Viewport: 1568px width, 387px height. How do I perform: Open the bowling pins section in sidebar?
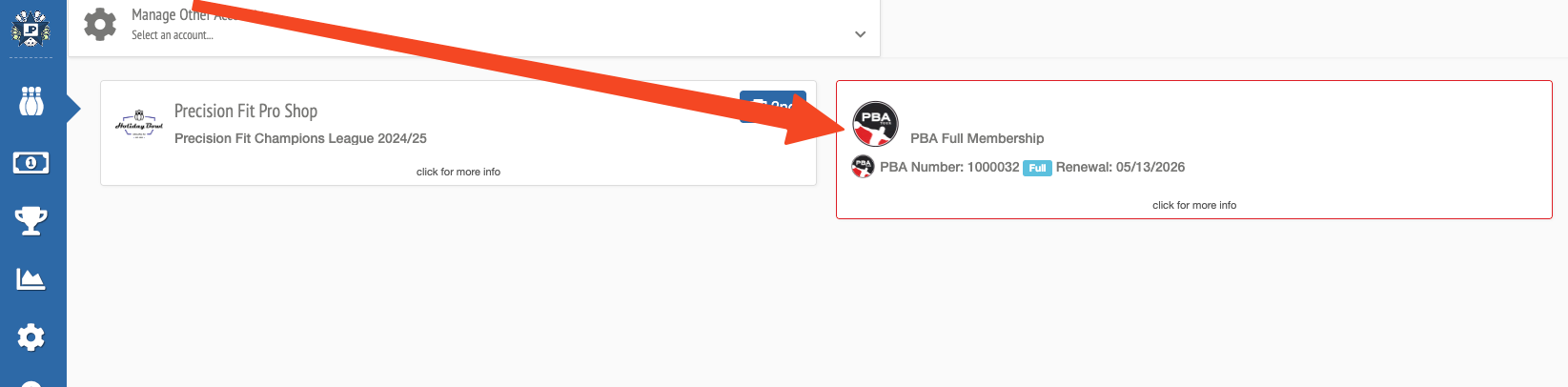31,101
